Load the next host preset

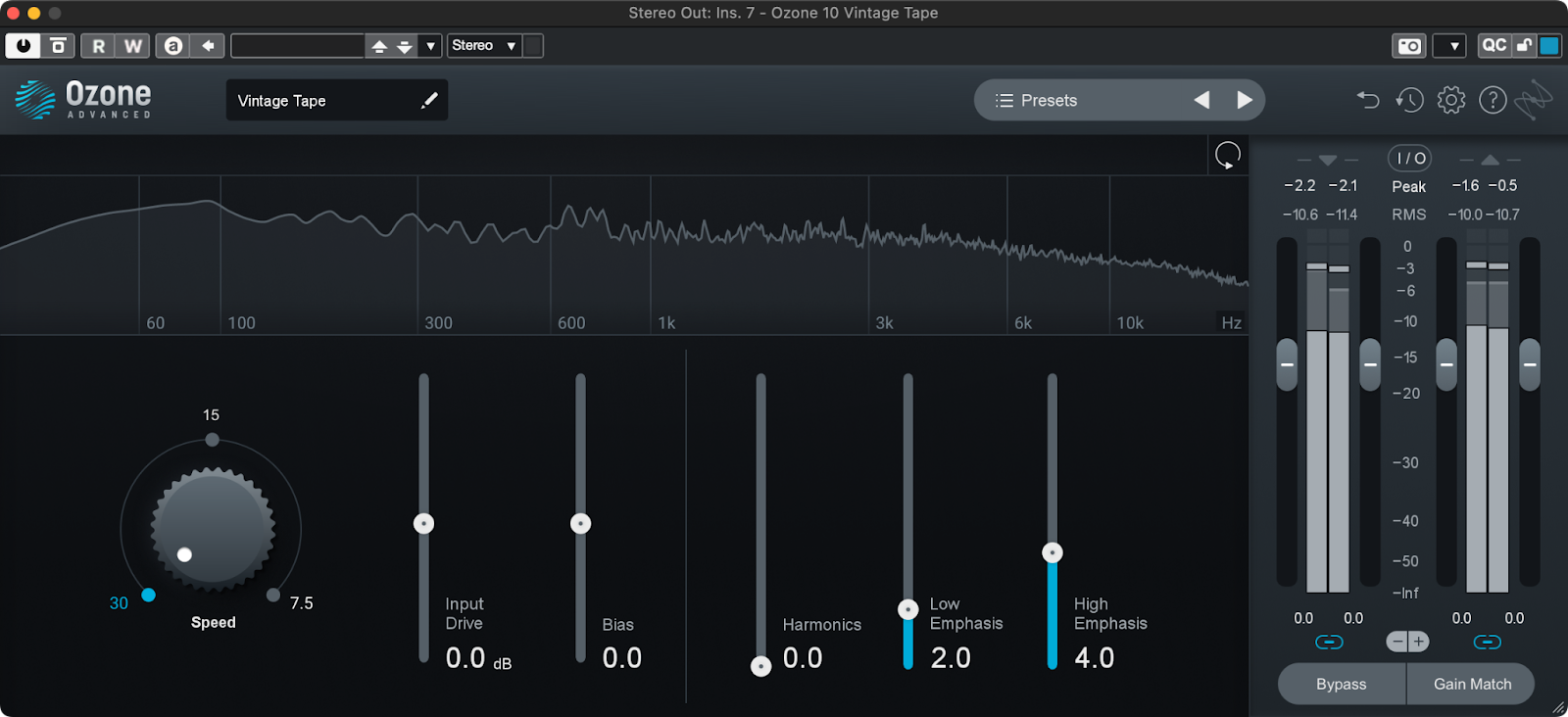pos(405,45)
